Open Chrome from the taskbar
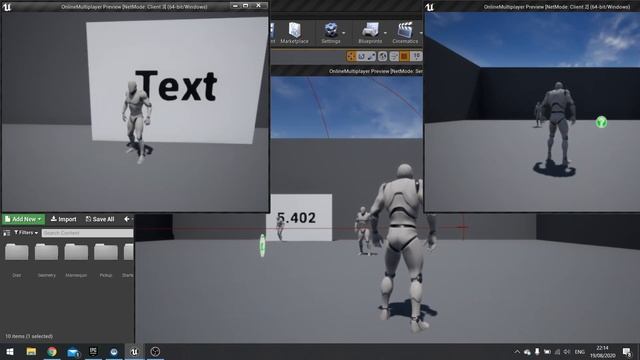 (x=52, y=351)
